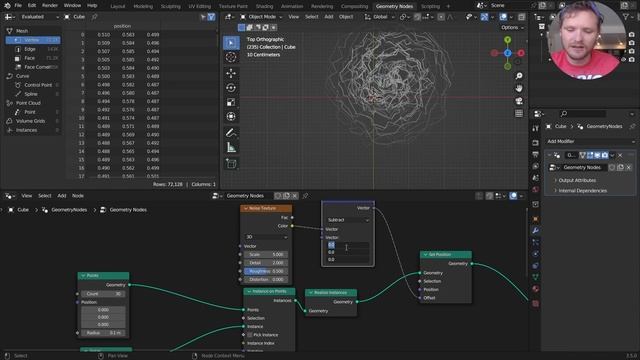The image size is (640, 360).
Task: Toggle viewport gizmo visibility button
Action: (x=484, y=17)
